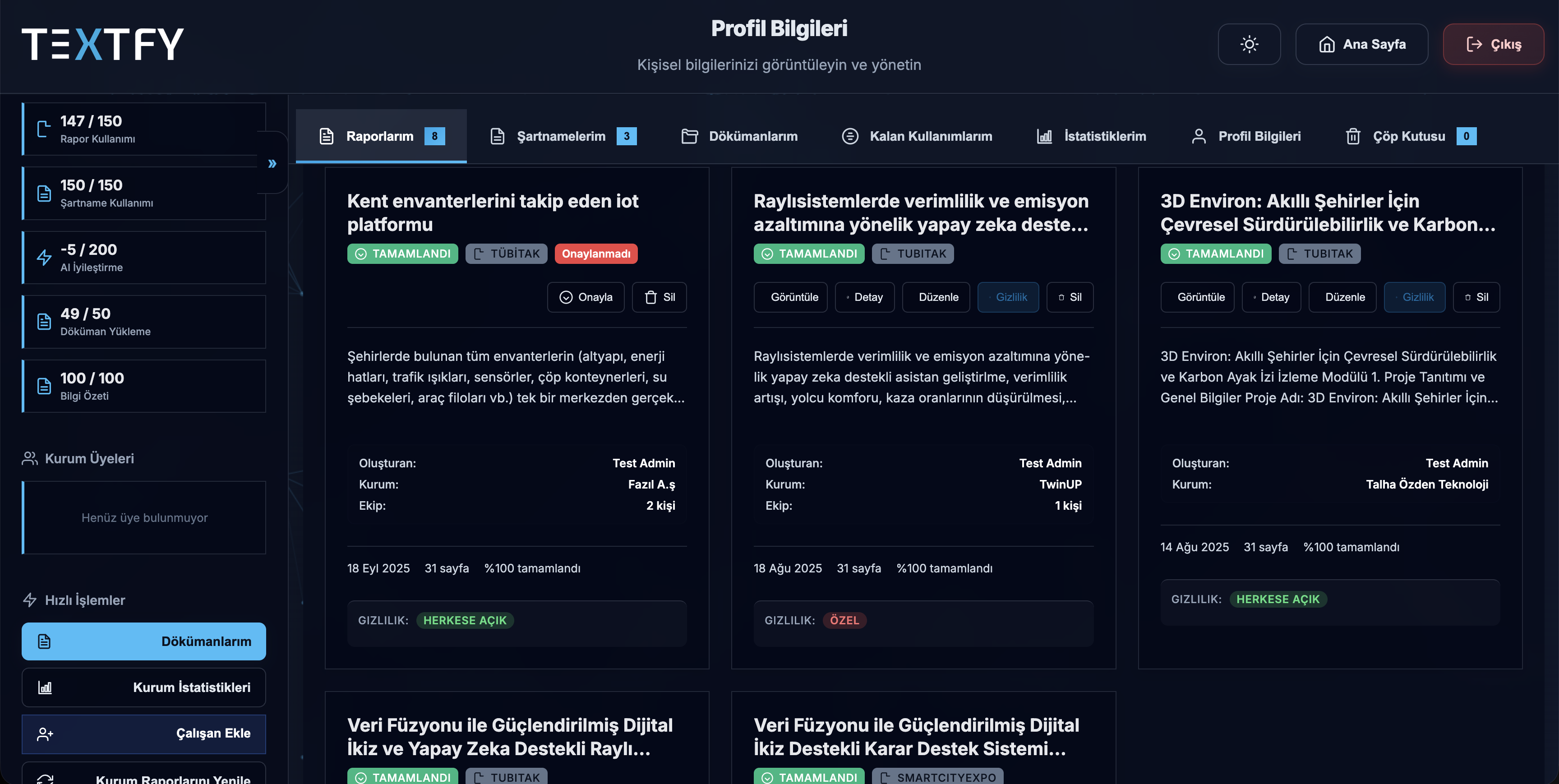Click the Kurum Üyeleri people icon
The image size is (1559, 784).
[29, 458]
